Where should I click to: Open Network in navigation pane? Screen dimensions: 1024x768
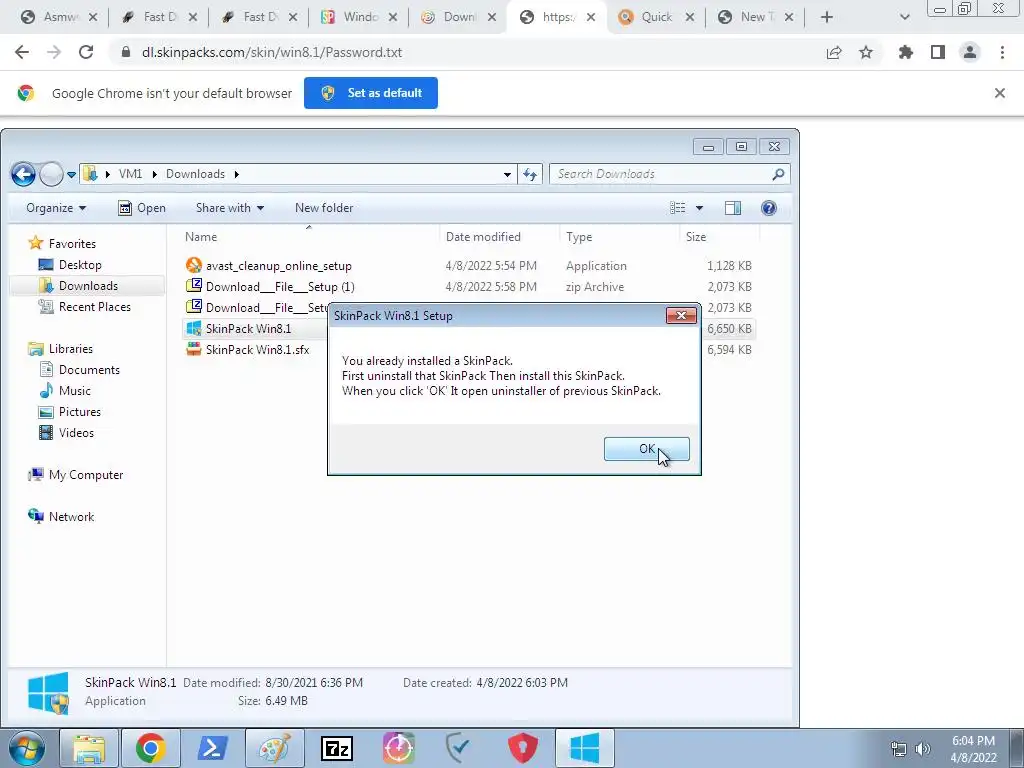tap(71, 517)
